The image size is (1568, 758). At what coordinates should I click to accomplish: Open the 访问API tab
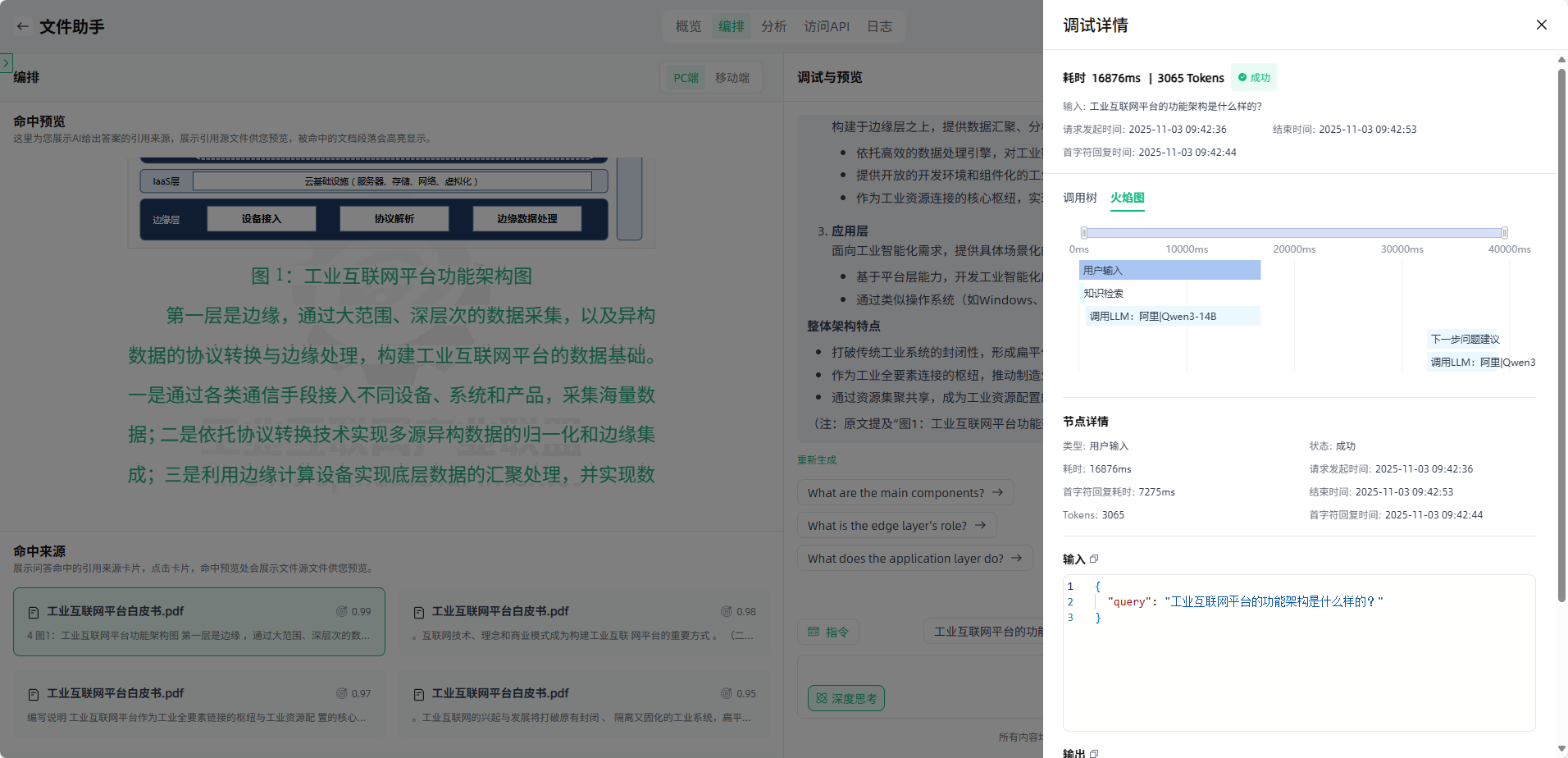826,26
